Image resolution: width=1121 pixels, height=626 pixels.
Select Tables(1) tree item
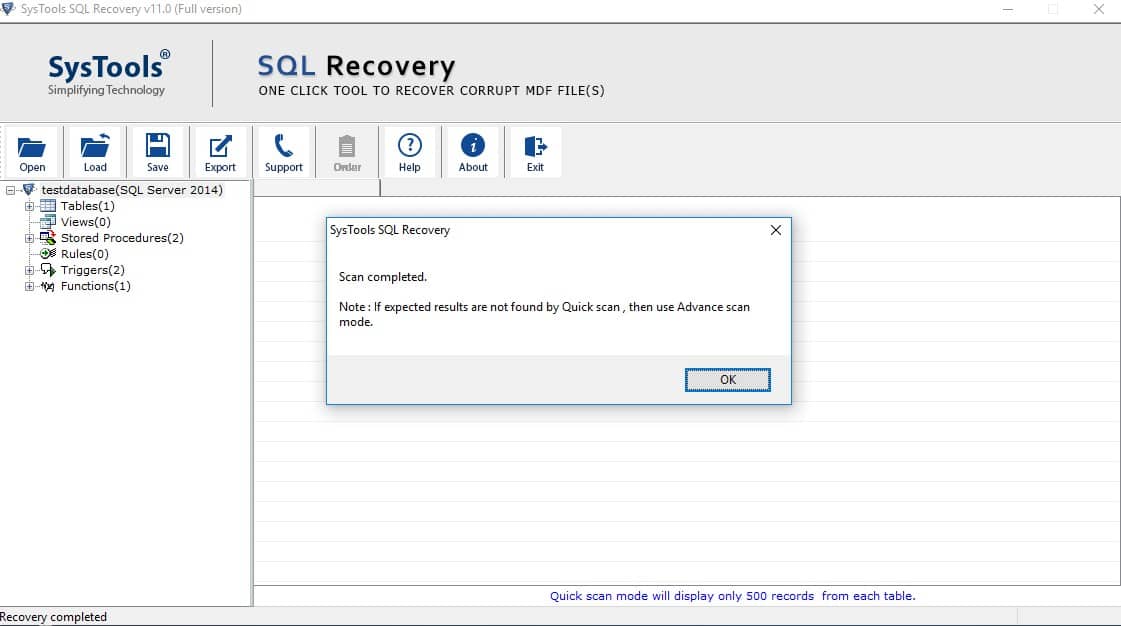coord(87,206)
